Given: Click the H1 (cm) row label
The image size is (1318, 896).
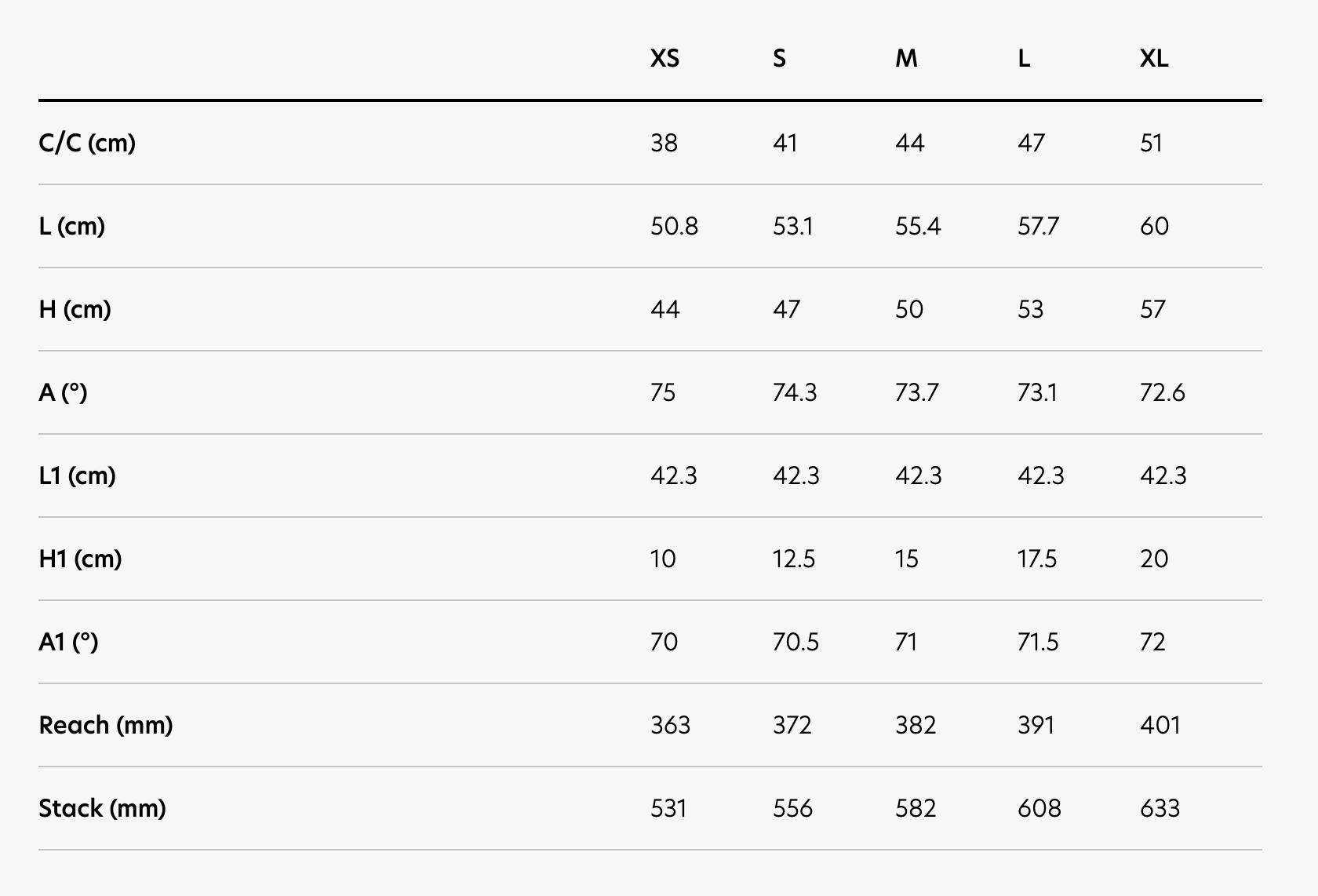Looking at the screenshot, I should pyautogui.click(x=80, y=559).
